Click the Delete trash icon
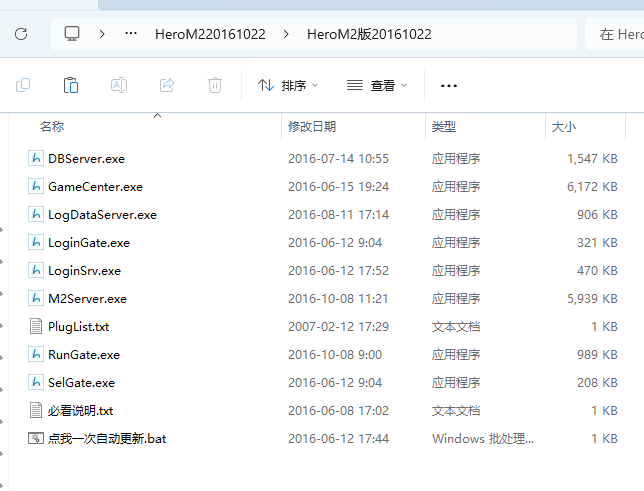 click(x=215, y=85)
